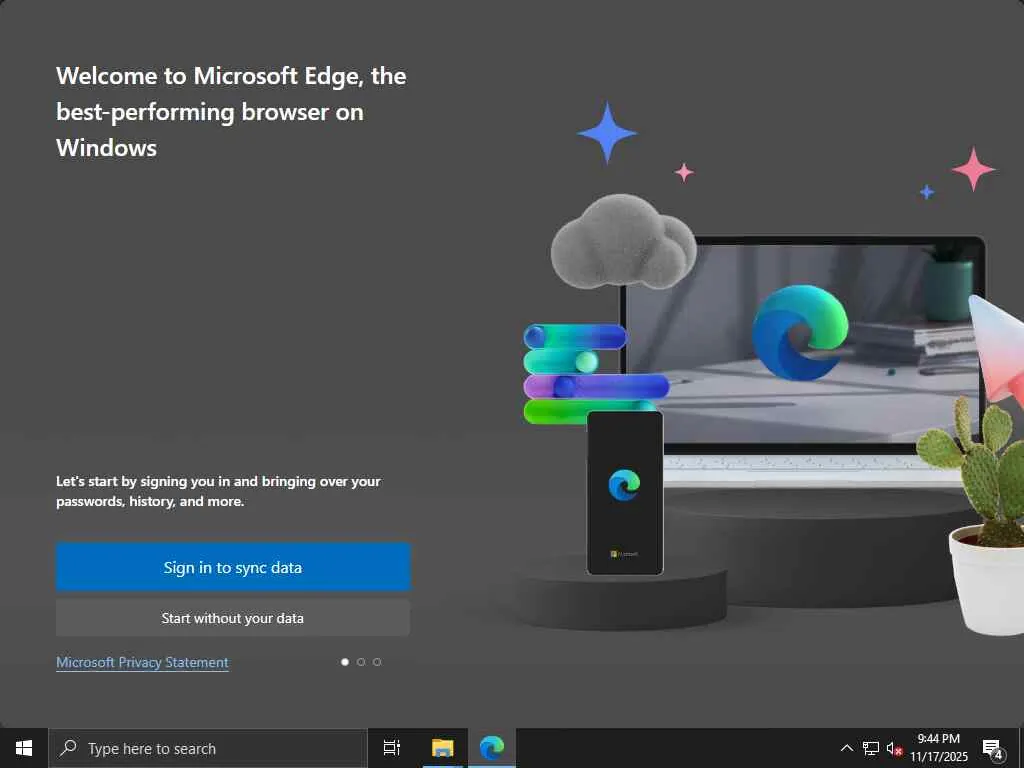Go to the third page indicator dot
Image resolution: width=1024 pixels, height=768 pixels.
(x=377, y=662)
